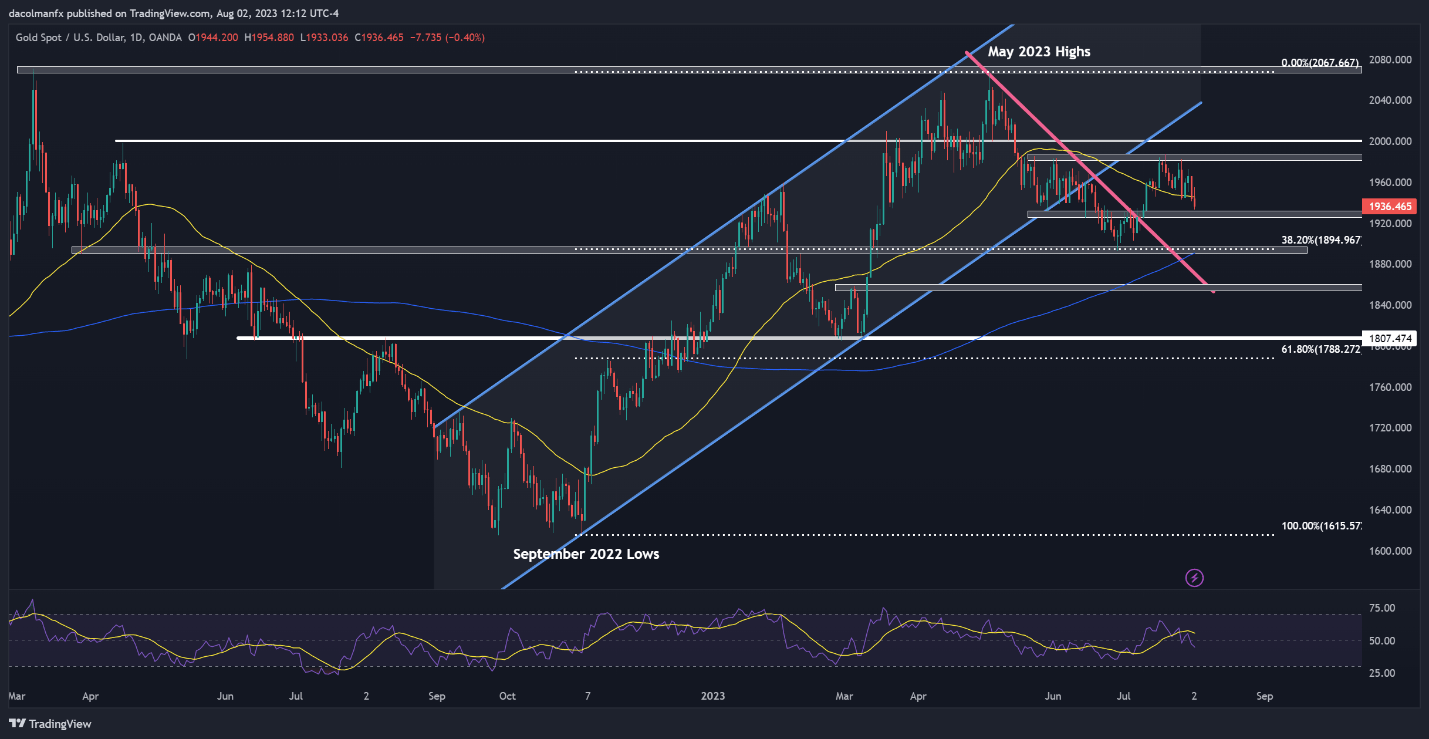Image resolution: width=1429 pixels, height=739 pixels.
Task: Click the Oct label on time axis
Action: coord(507,694)
